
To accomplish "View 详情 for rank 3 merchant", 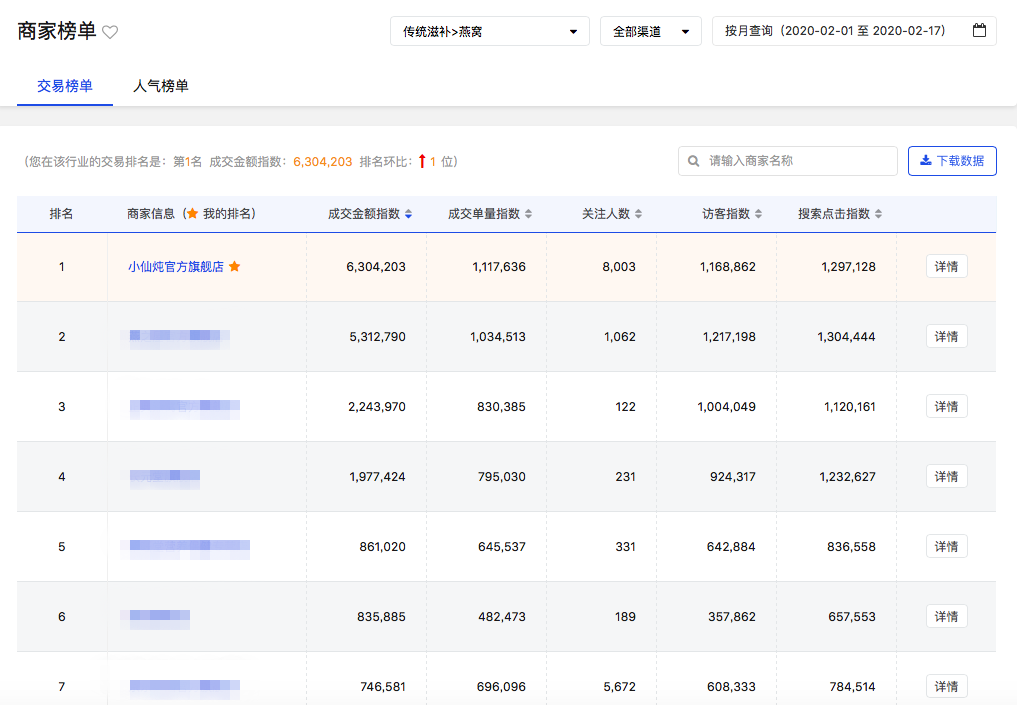I will pyautogui.click(x=946, y=407).
